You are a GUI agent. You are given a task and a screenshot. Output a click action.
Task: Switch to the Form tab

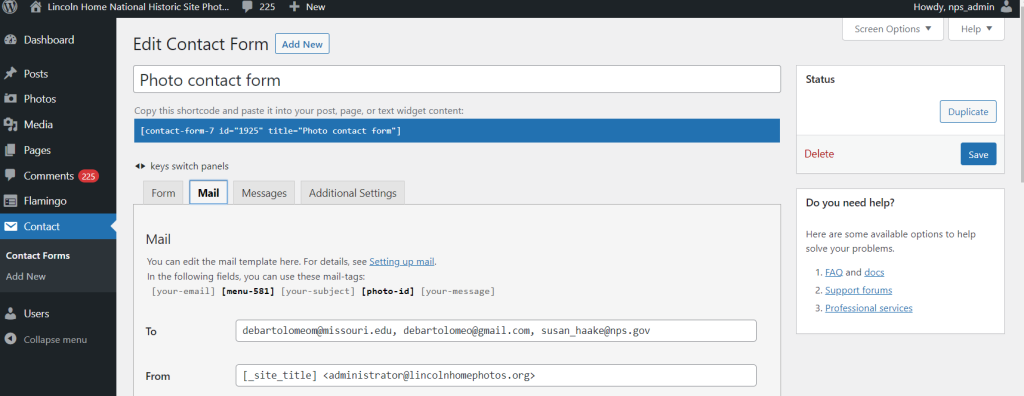(x=163, y=193)
